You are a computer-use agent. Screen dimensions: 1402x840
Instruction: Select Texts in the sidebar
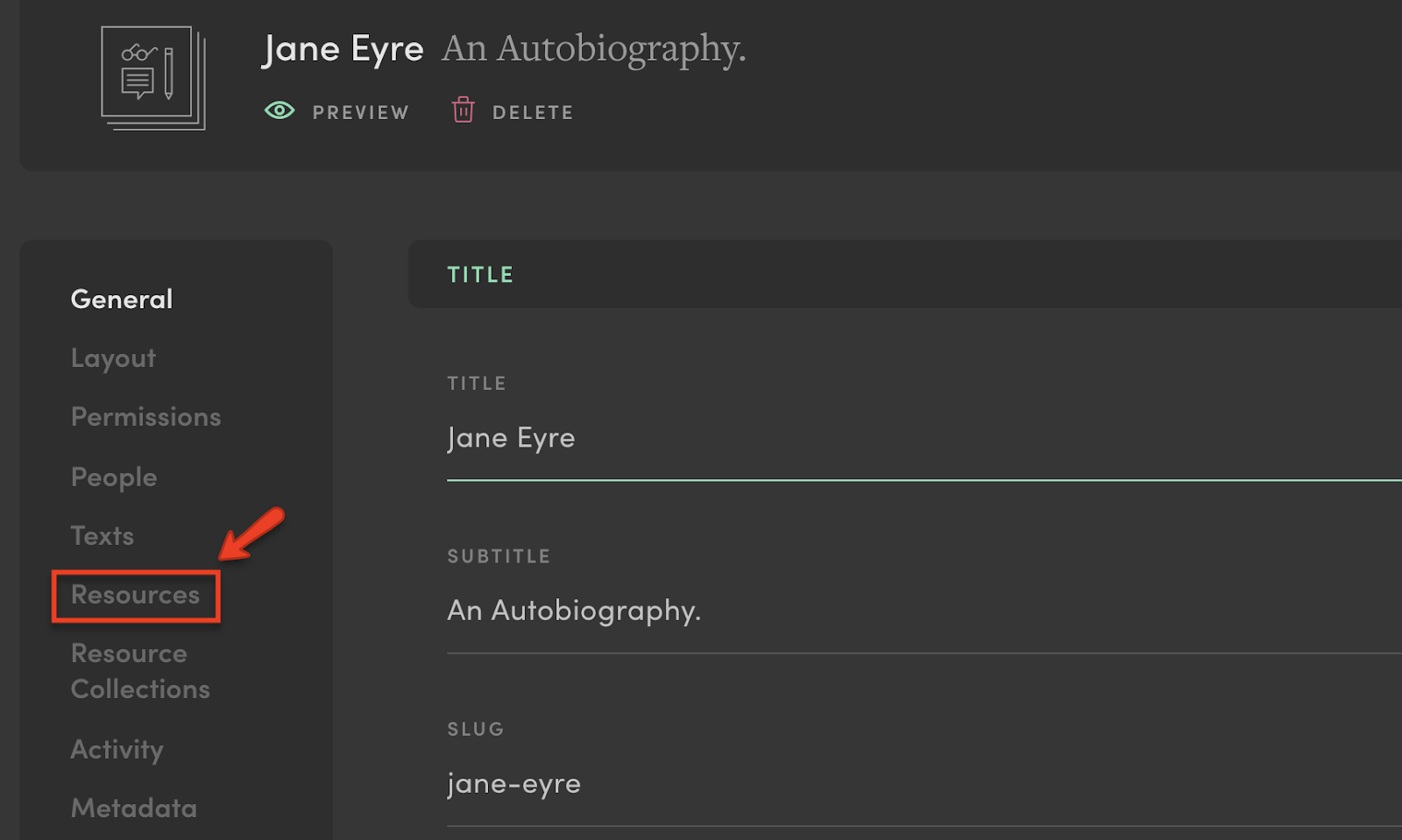tap(103, 536)
